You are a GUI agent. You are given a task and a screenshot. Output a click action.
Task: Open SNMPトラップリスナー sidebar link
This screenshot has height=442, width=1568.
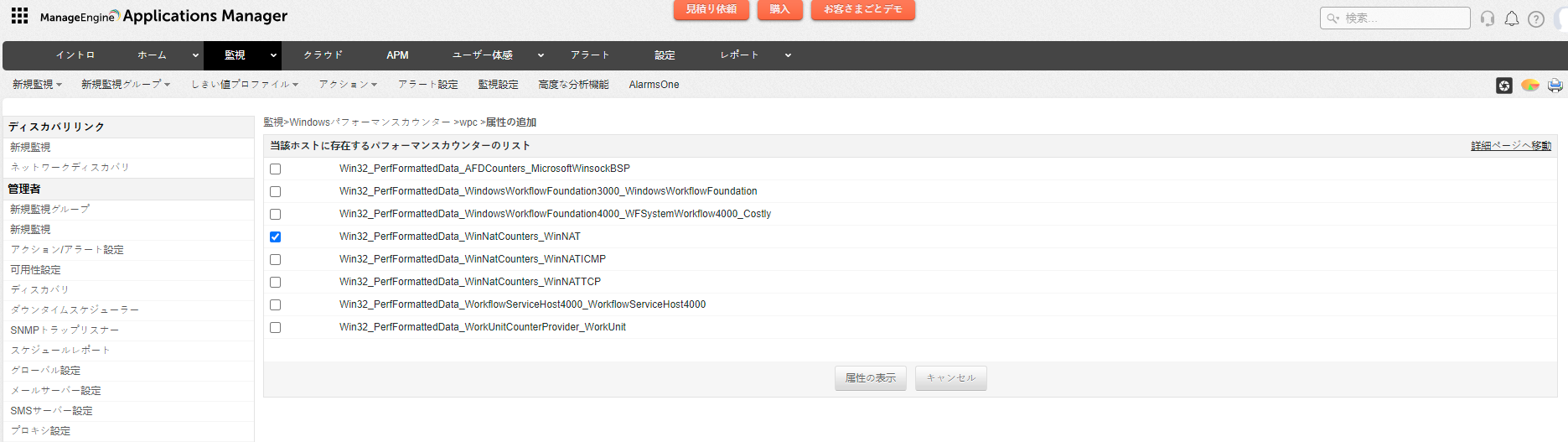click(65, 330)
